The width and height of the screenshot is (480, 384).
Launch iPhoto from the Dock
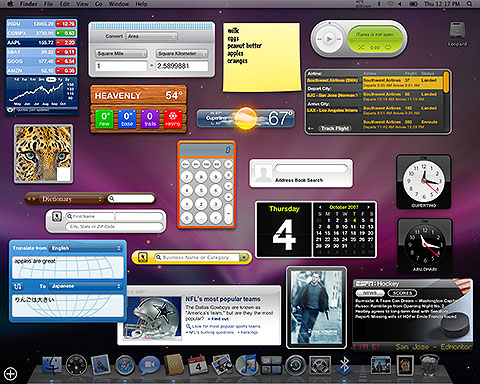click(222, 365)
